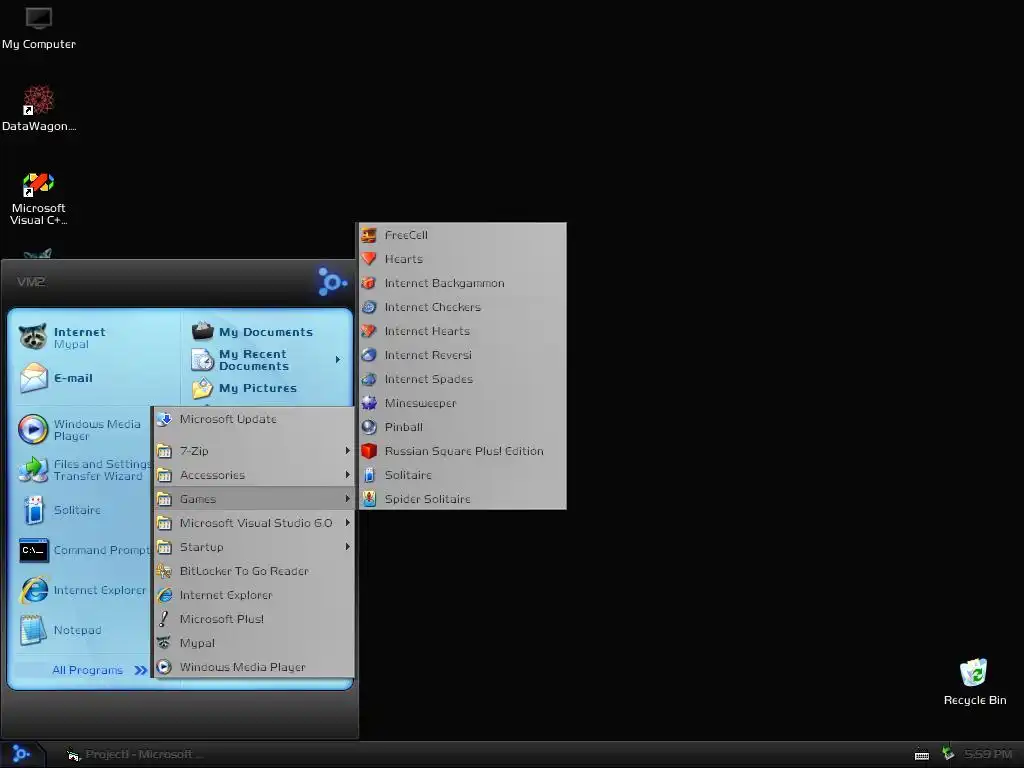Click the Internet Hearts icon
The image size is (1024, 768).
tap(369, 331)
